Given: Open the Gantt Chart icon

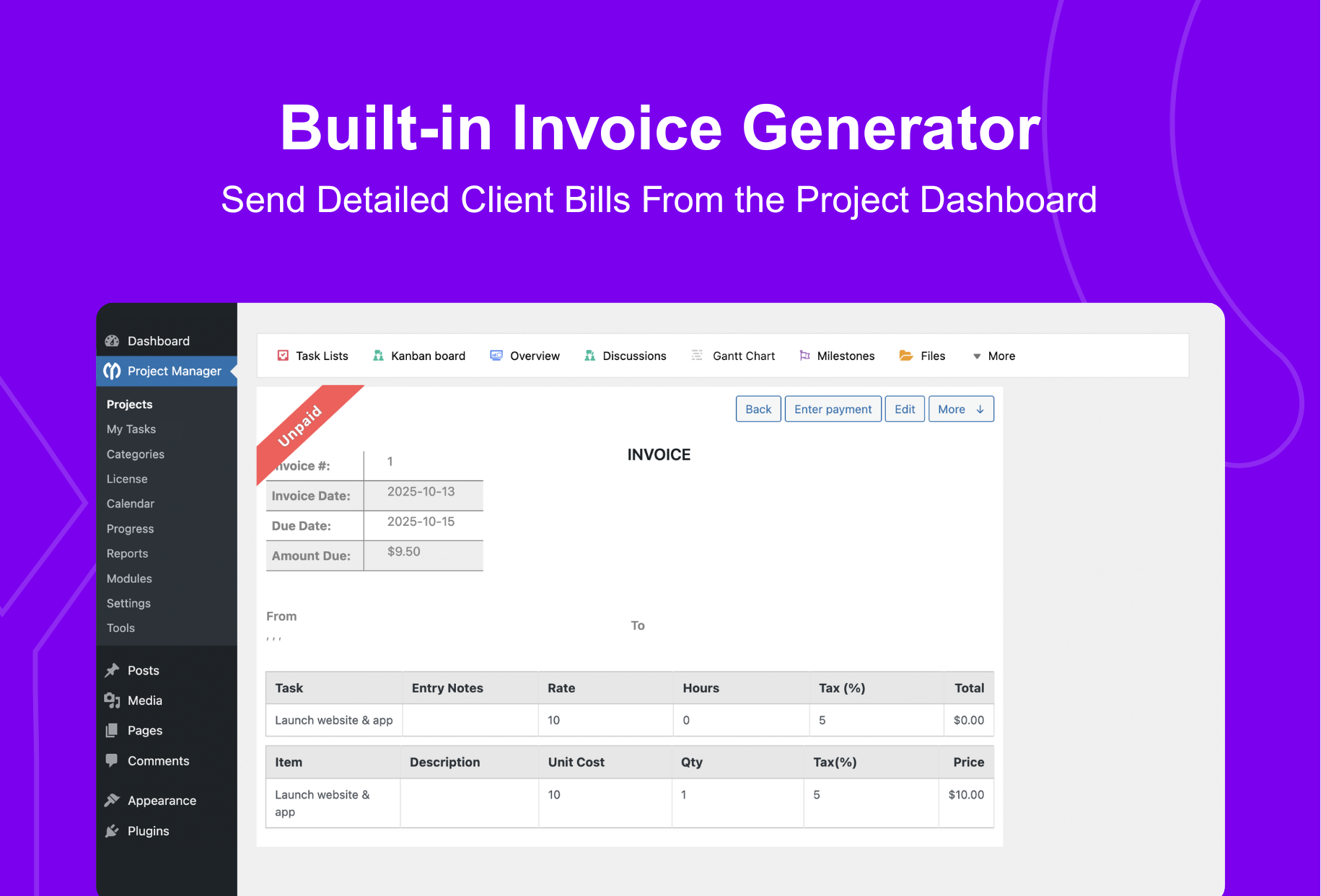Looking at the screenshot, I should click(x=697, y=355).
